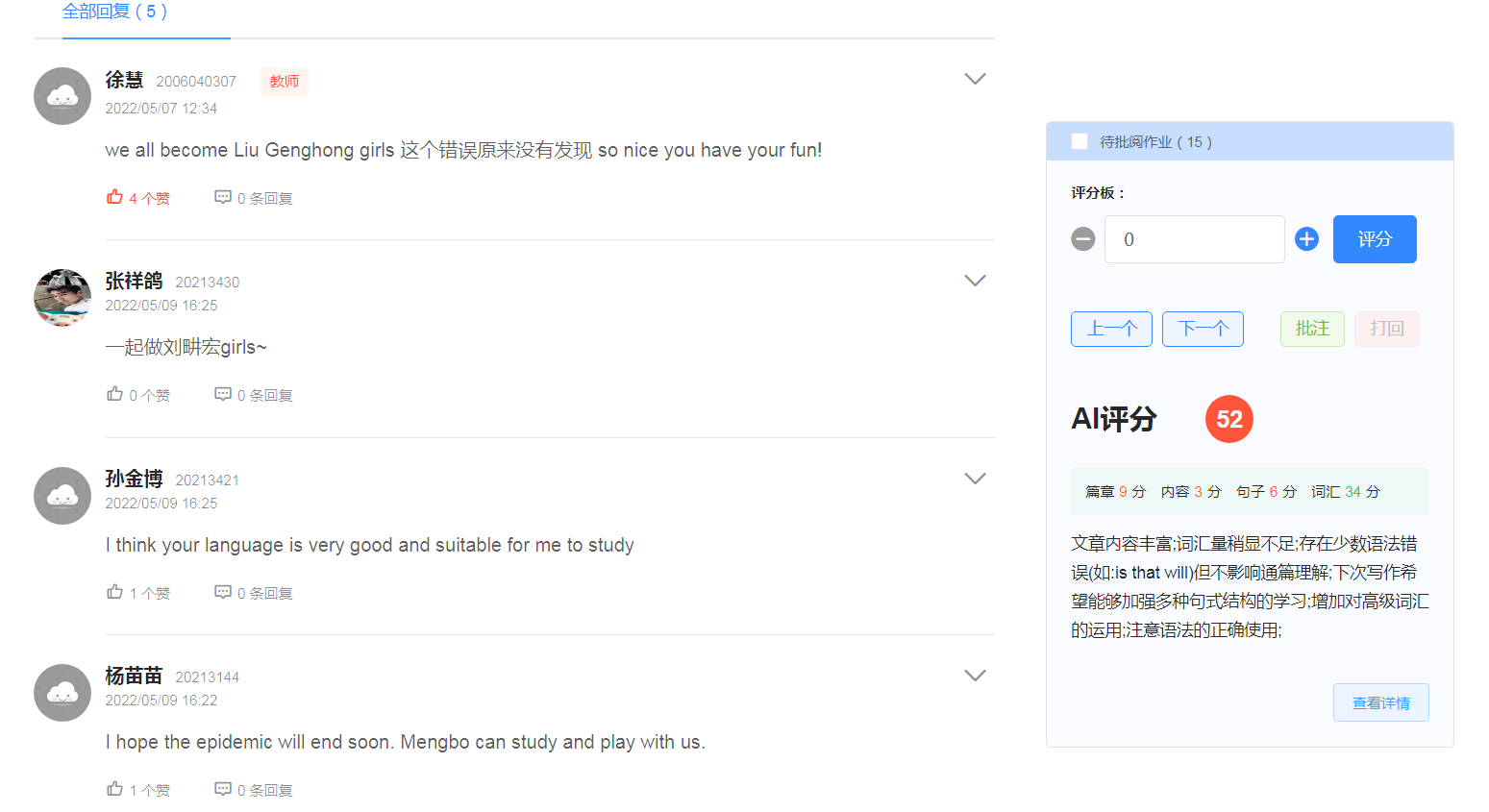The image size is (1489, 812).
Task: Click reply icon under 杨苗苗's comment
Action: coord(223,789)
